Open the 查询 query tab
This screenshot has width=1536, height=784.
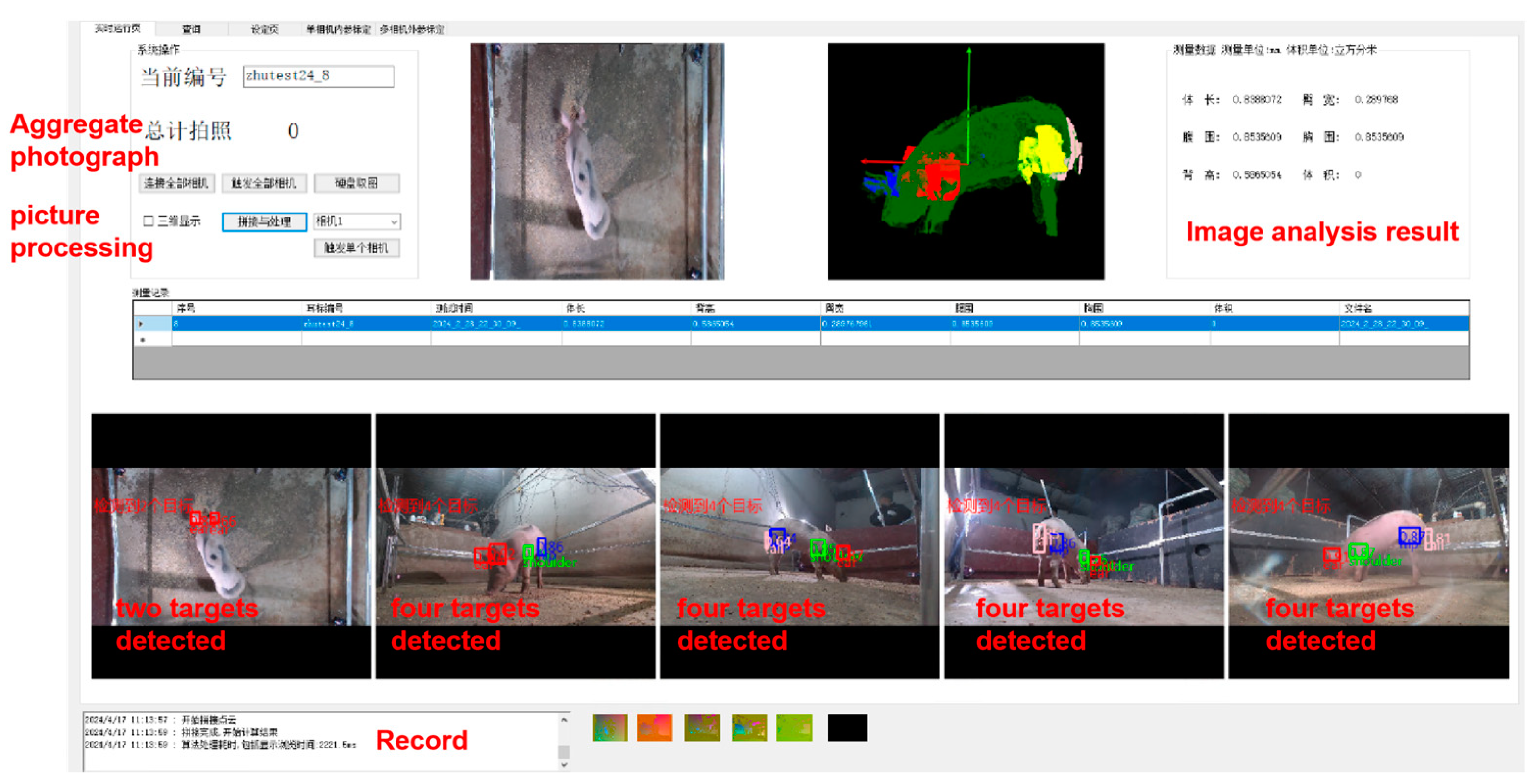pos(192,28)
